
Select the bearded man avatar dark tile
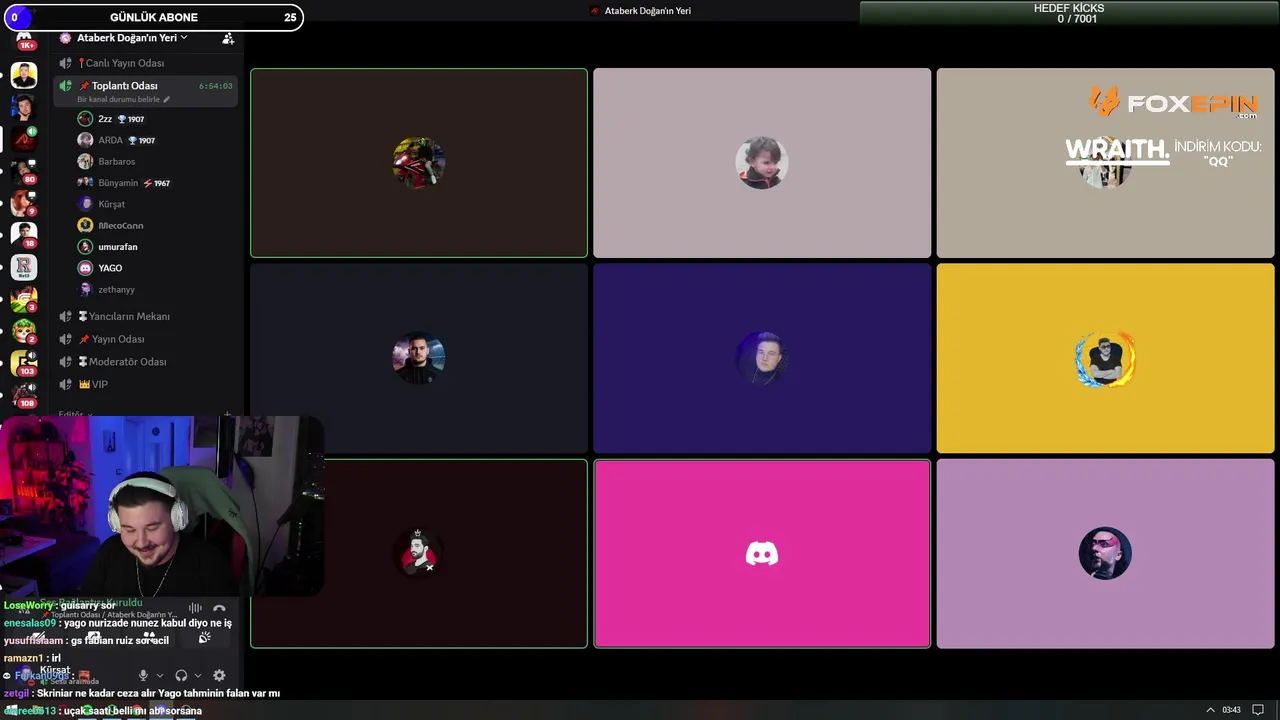coord(419,554)
